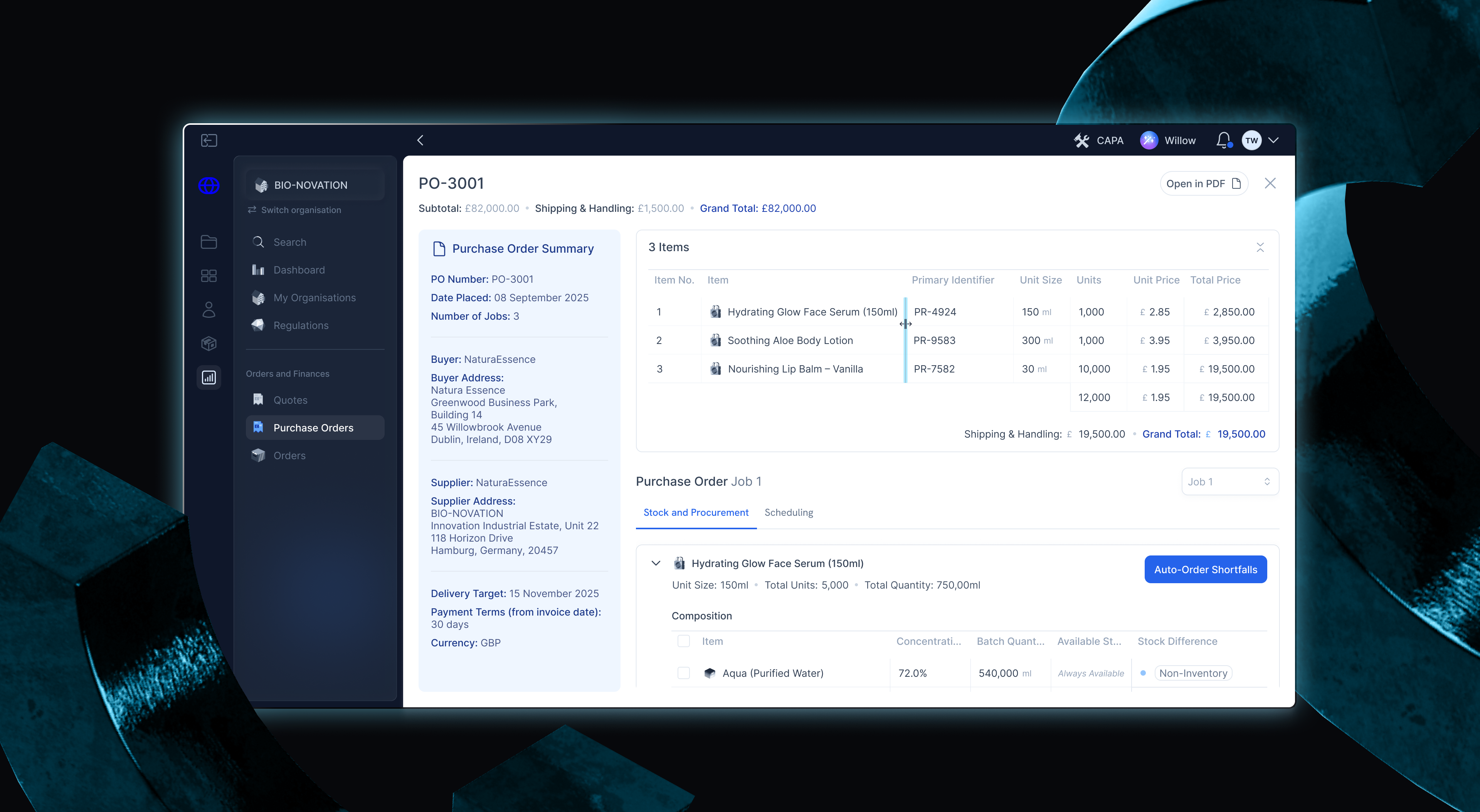Screen dimensions: 1480x812
Task: Click Open in PDF button
Action: [x=1203, y=183]
